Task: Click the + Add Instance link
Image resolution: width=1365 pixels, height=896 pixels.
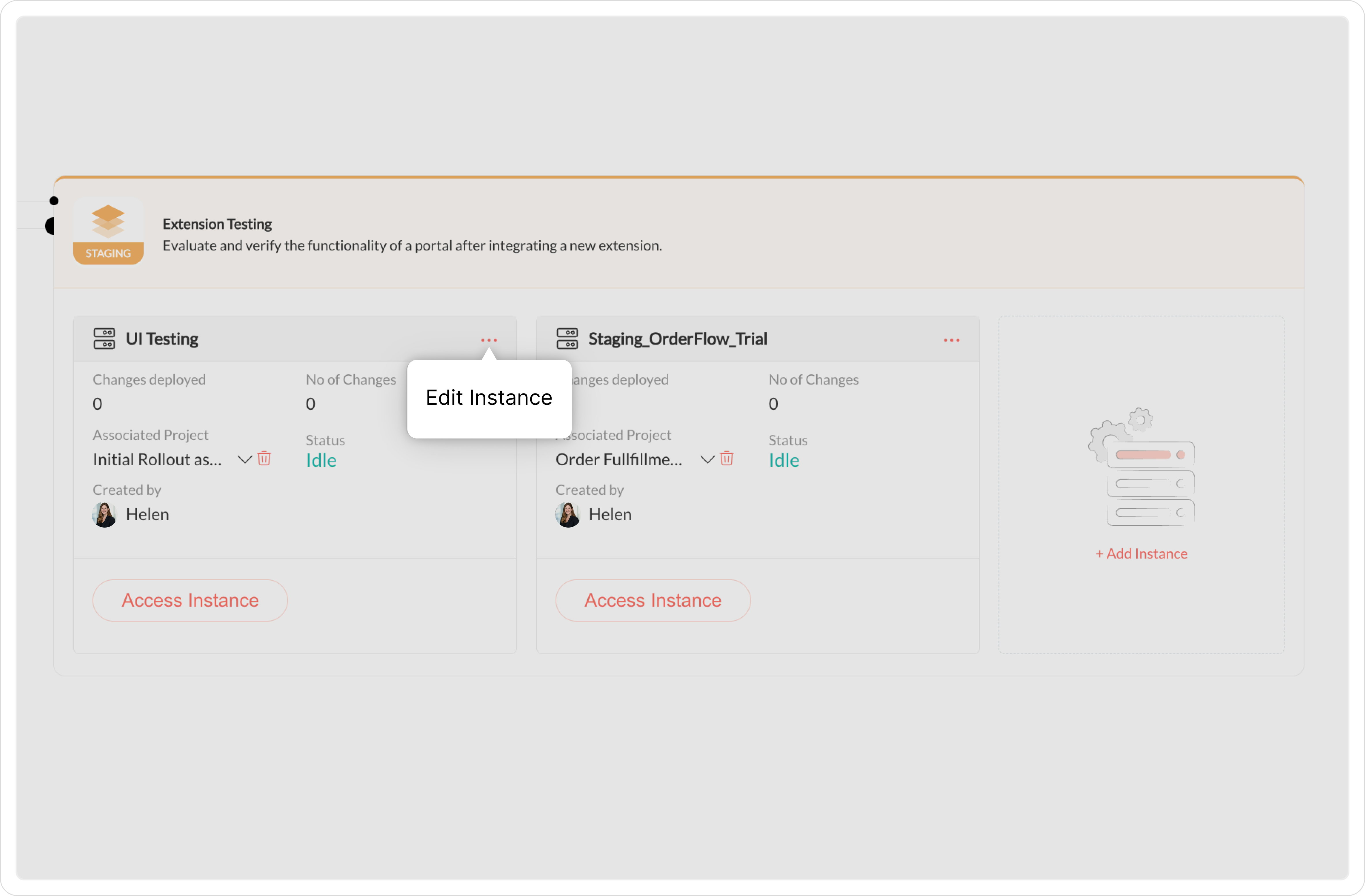Action: click(x=1141, y=554)
